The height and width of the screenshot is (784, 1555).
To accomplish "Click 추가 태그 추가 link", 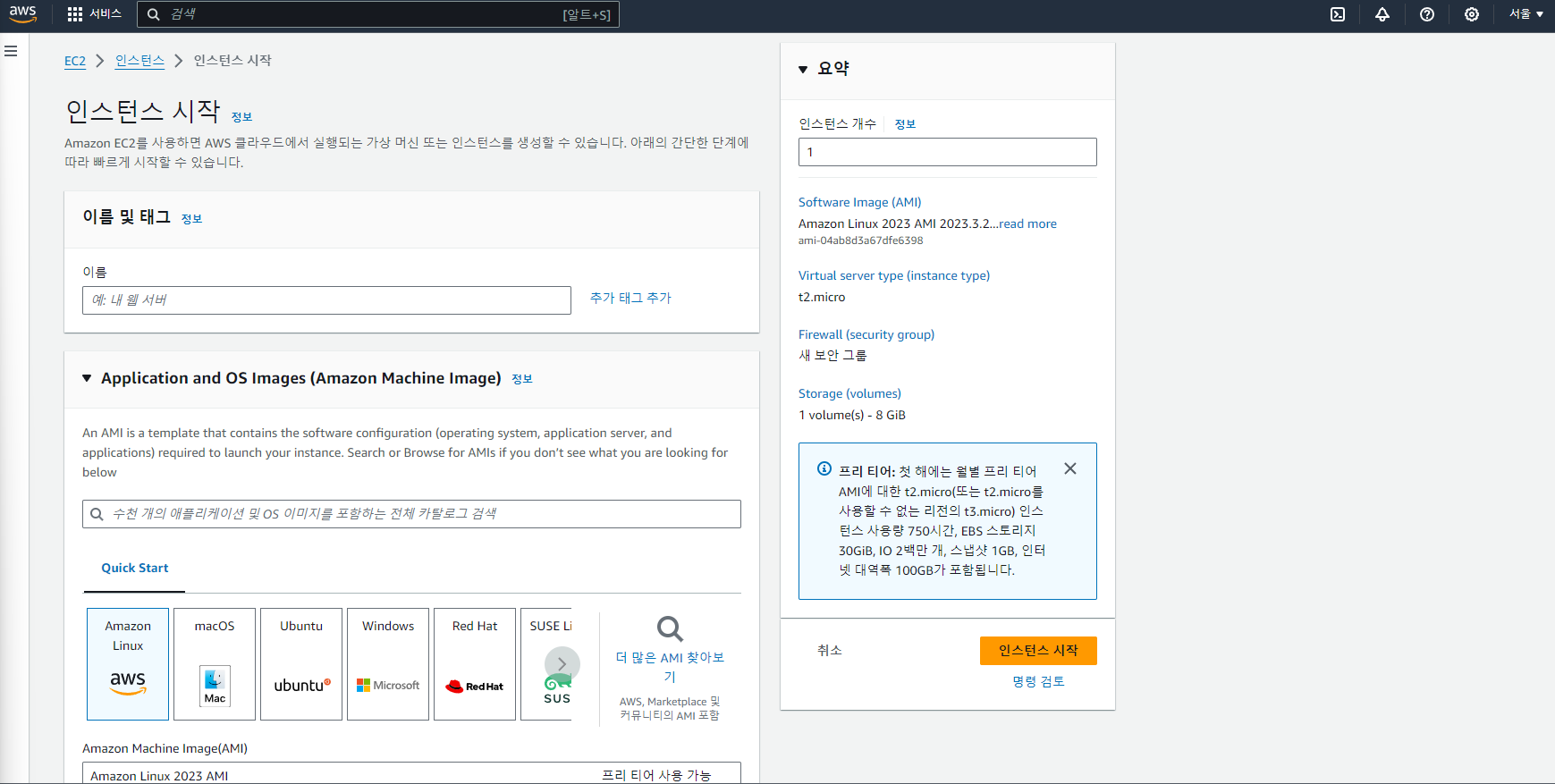I will tap(630, 299).
